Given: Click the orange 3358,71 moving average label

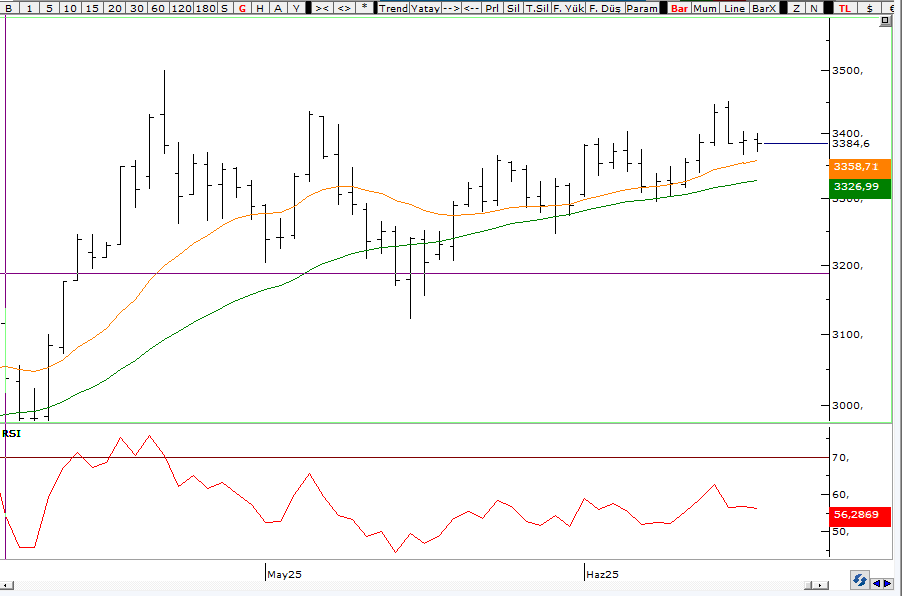Looking at the screenshot, I should [859, 167].
